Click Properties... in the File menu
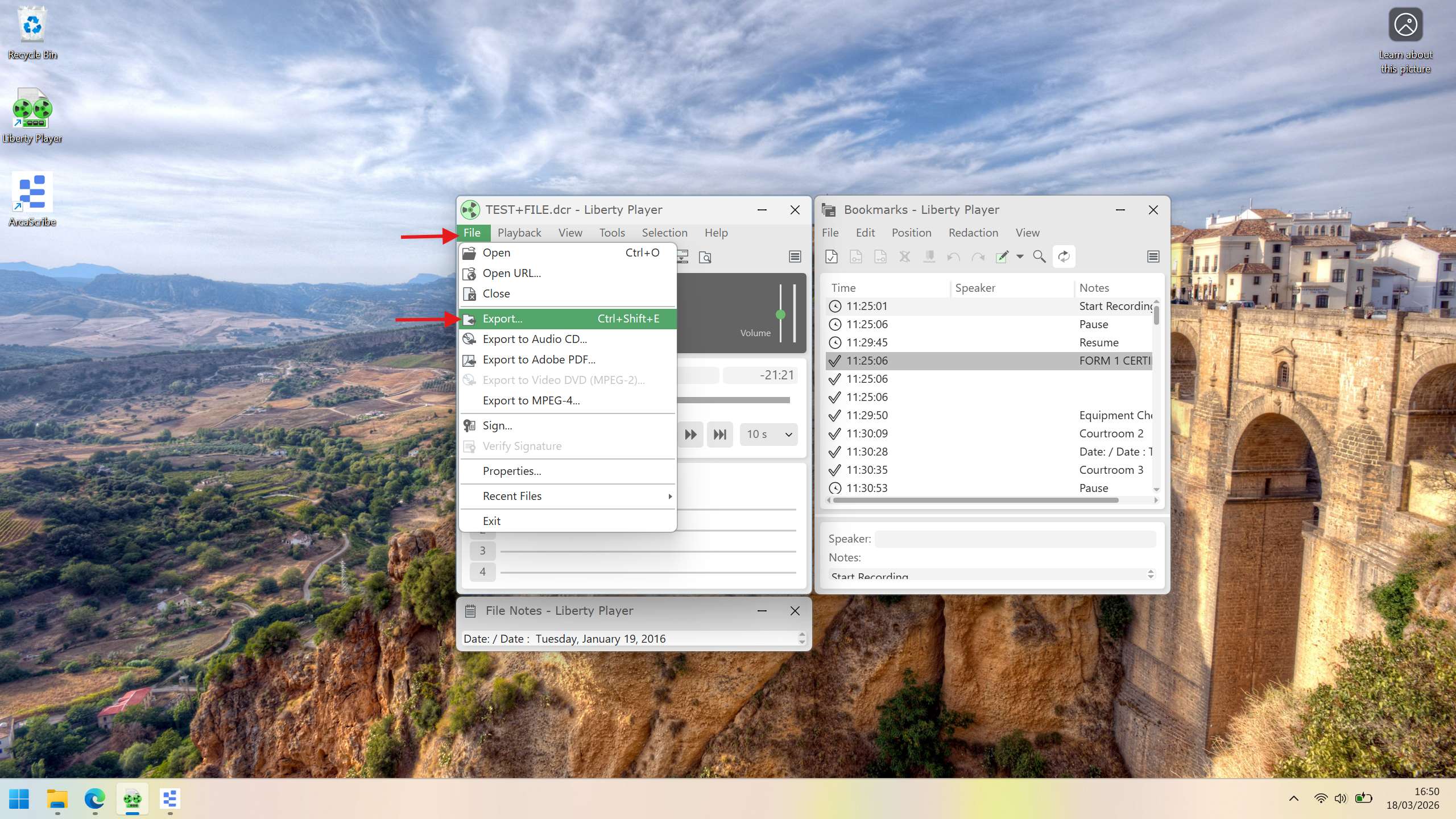1456x819 pixels. (x=511, y=470)
